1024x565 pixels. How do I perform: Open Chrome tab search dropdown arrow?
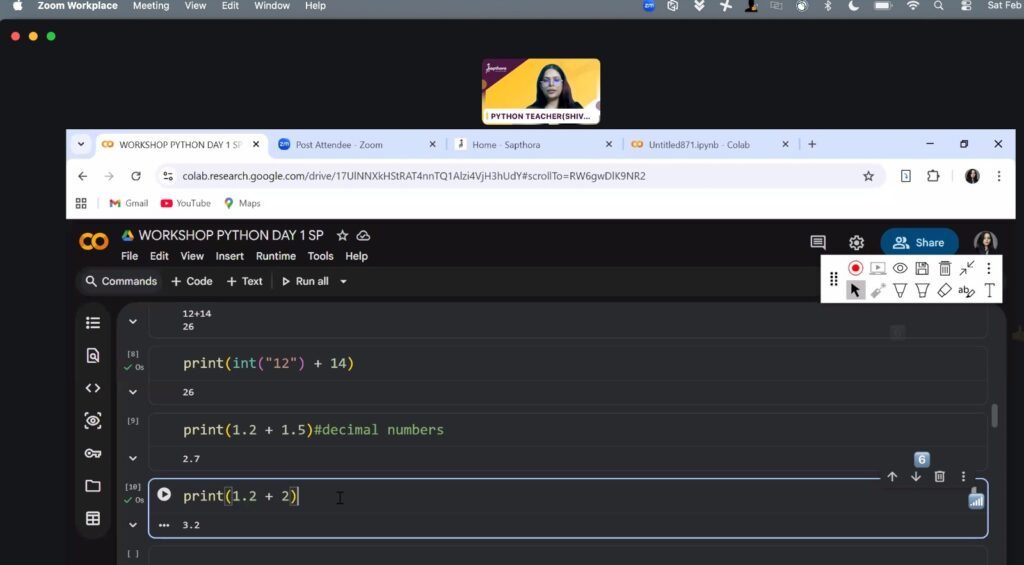click(81, 144)
